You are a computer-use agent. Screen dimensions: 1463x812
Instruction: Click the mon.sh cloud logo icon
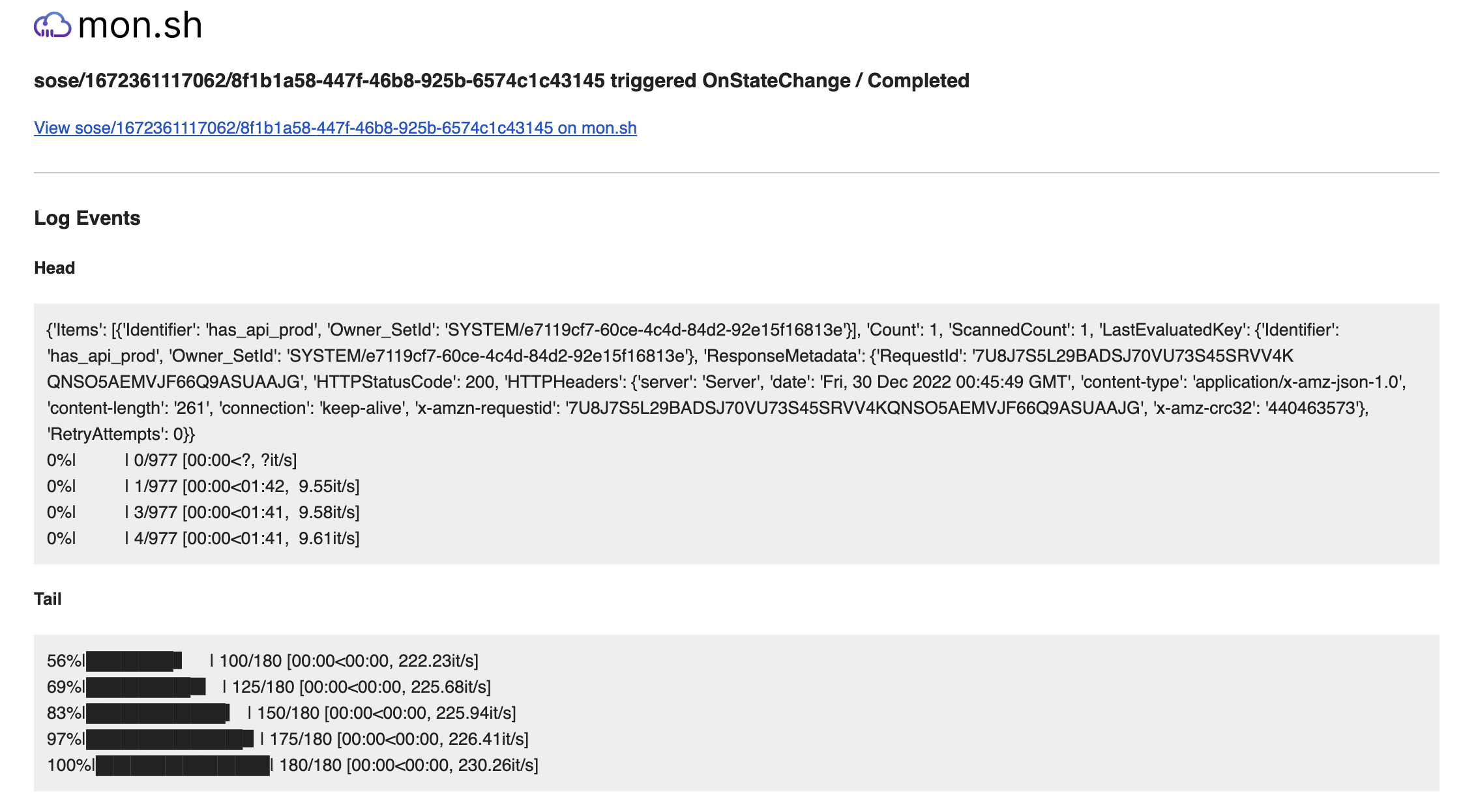coord(52,25)
